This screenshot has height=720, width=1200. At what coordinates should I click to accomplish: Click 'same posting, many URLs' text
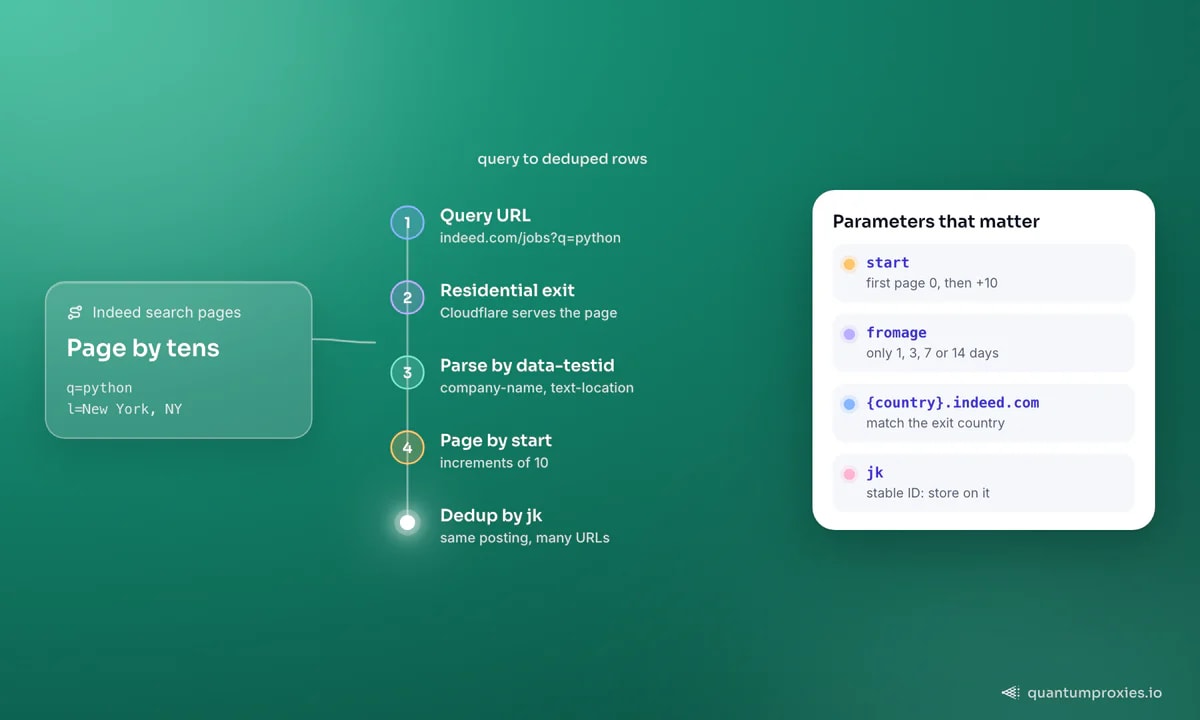point(524,538)
